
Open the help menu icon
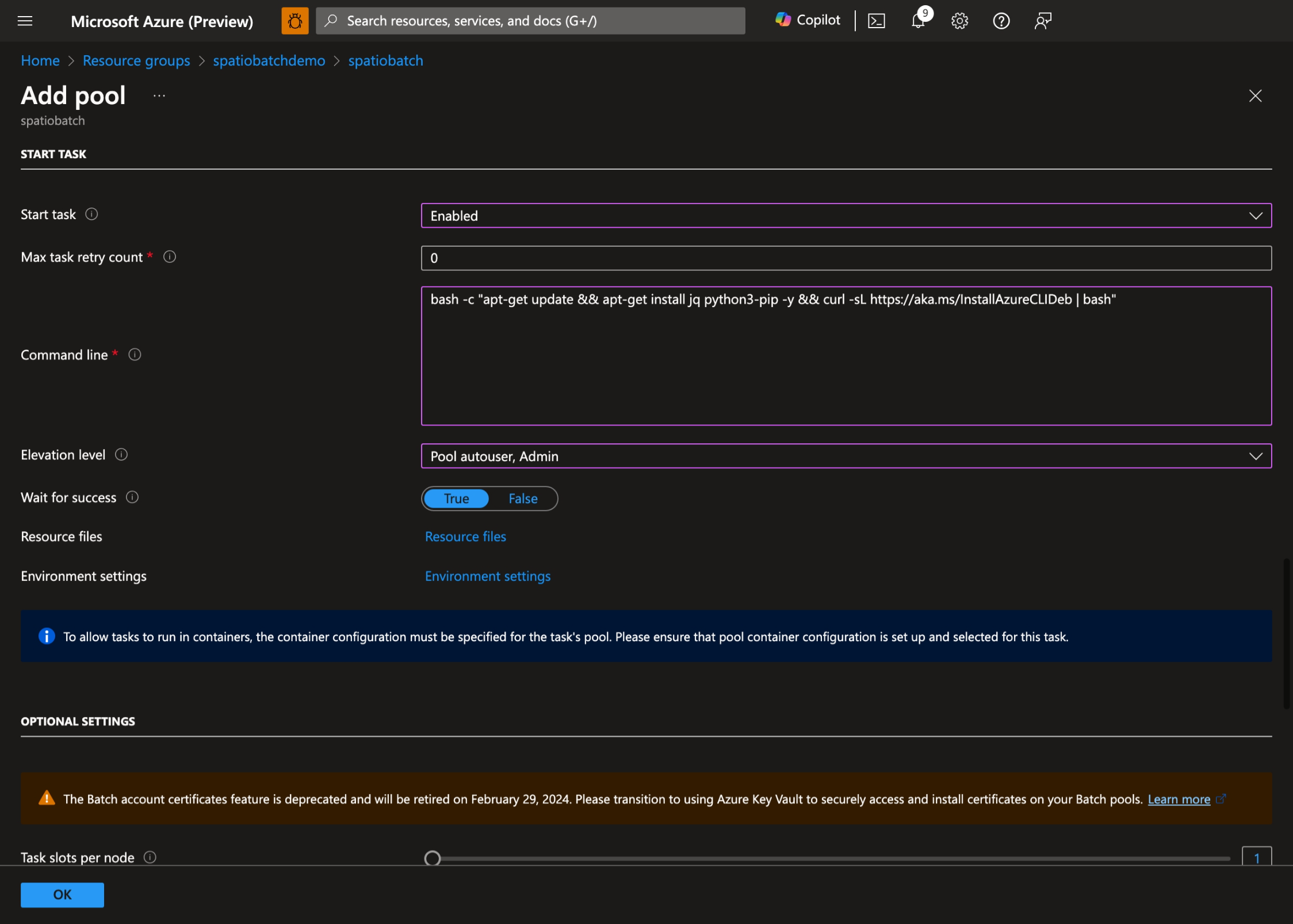click(1001, 21)
